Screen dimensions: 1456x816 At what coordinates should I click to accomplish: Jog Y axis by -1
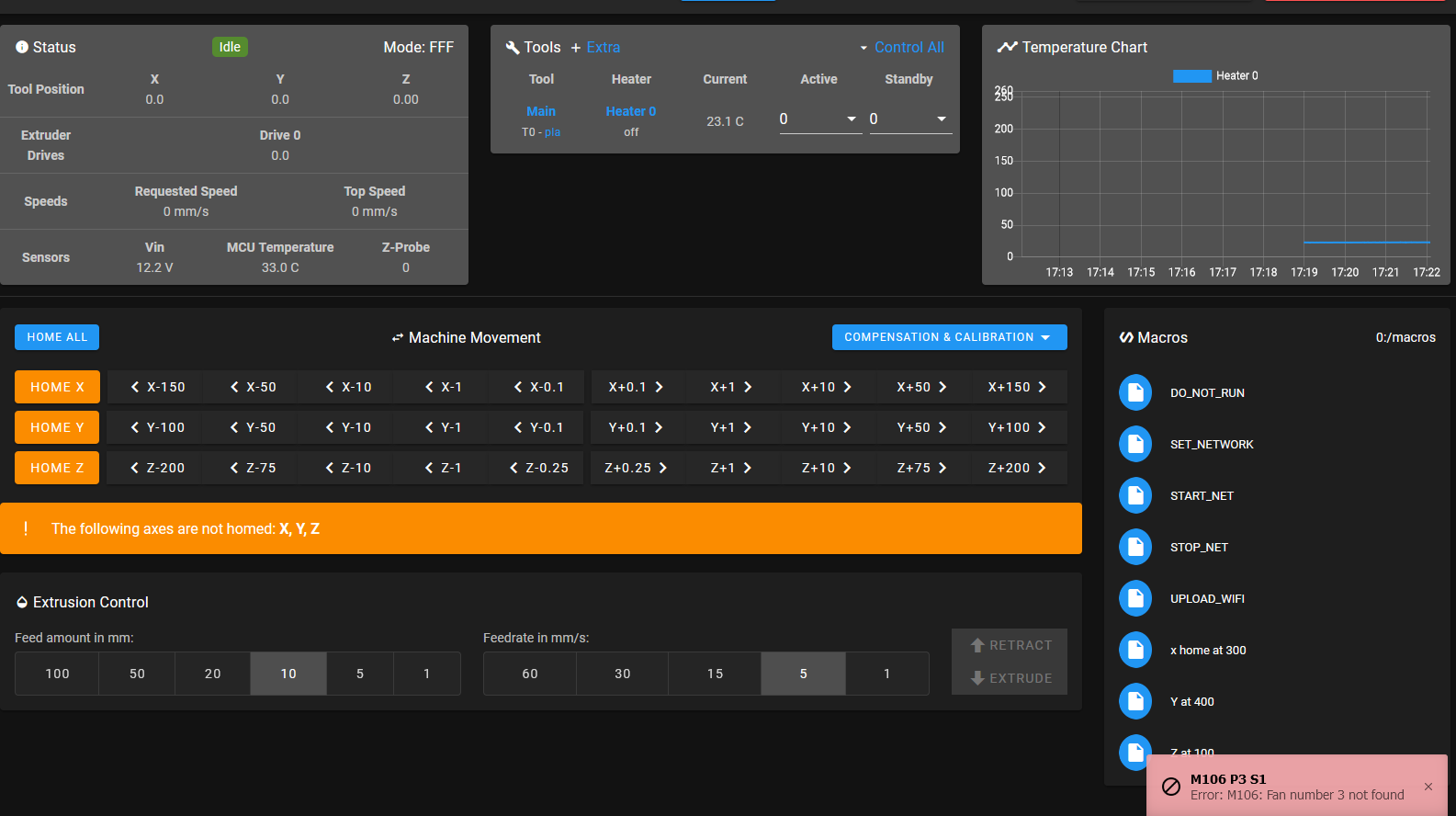coord(444,427)
